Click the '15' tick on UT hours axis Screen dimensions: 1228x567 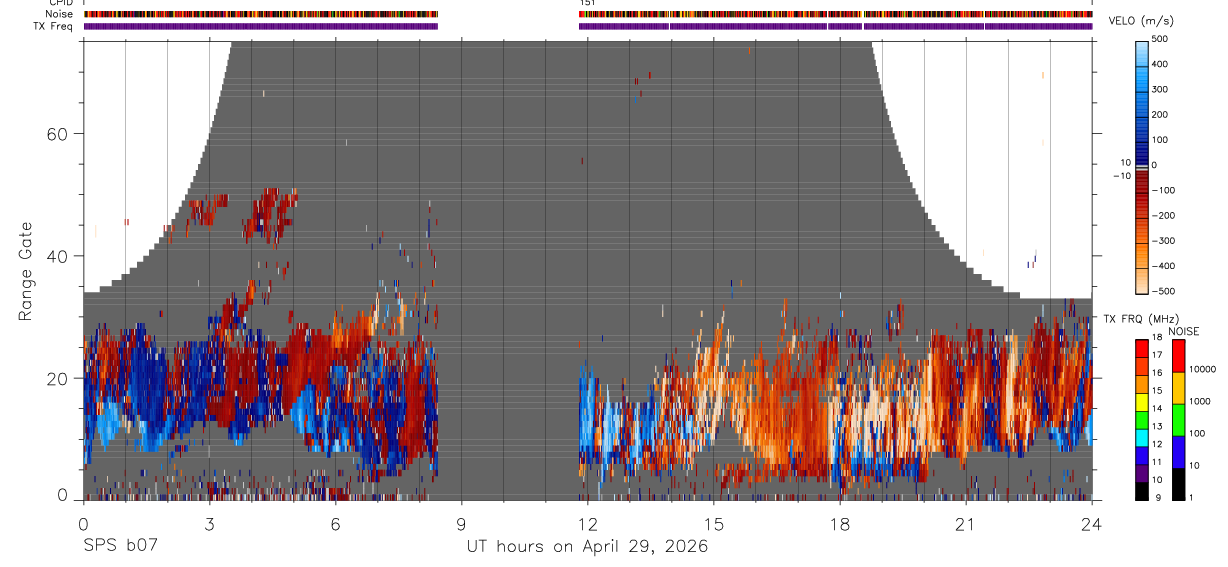point(714,524)
